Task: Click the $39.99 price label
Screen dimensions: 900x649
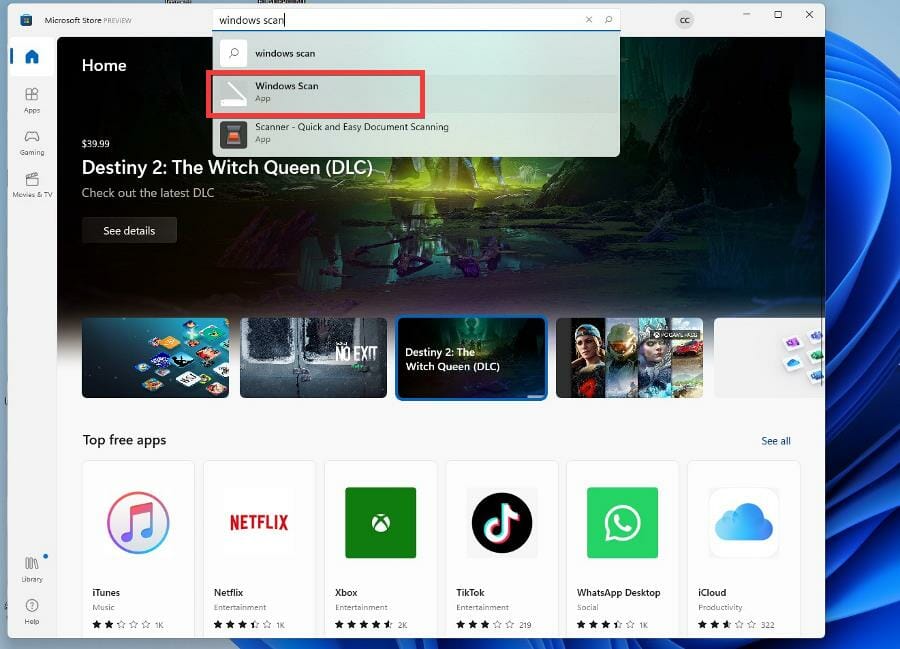Action: [95, 143]
